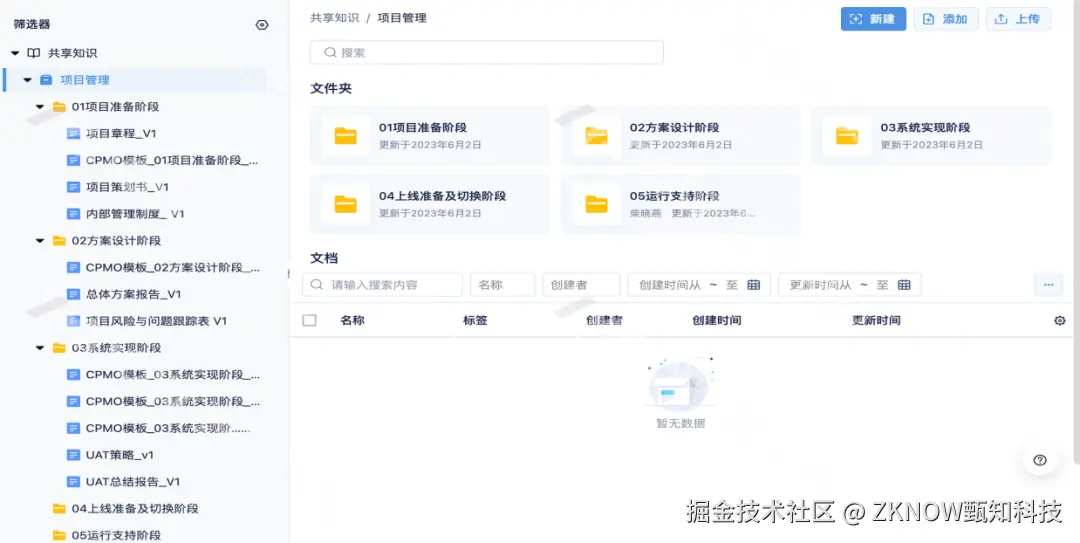The width and height of the screenshot is (1080, 543).
Task: Open CPMO模板_01项目准备阶段 document in tree
Action: [172, 161]
